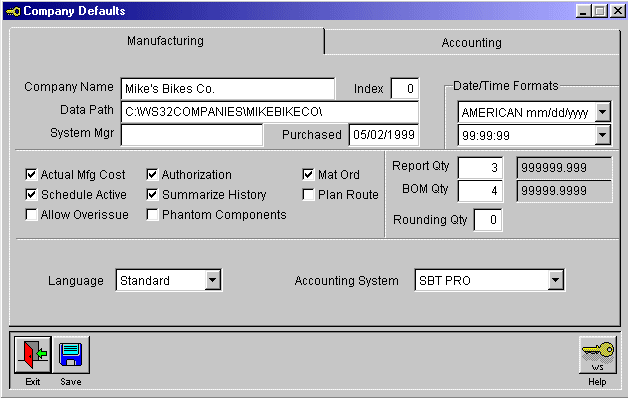Click the BOM Qty field showing 4
Screen dimensions: 628x398
click(480, 191)
